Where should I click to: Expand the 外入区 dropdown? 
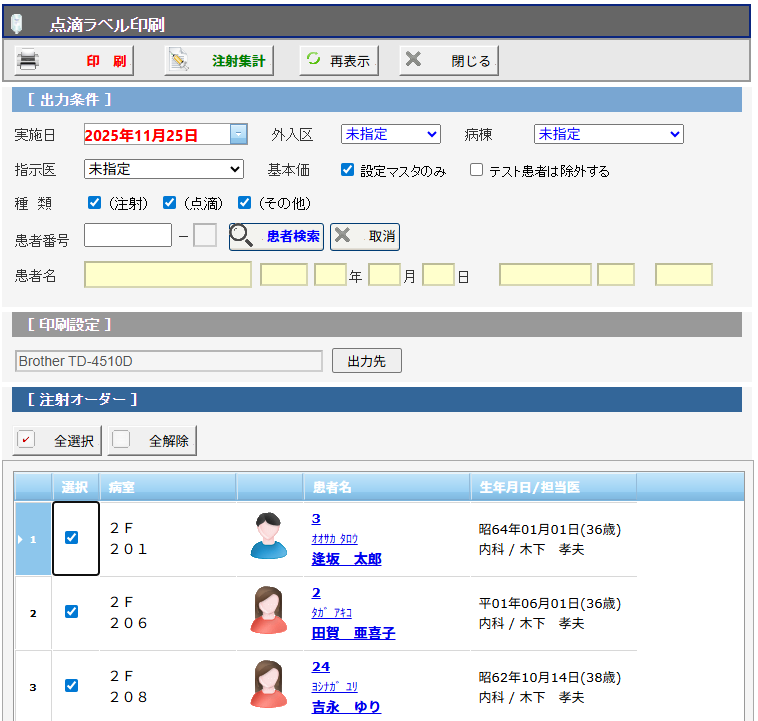pos(390,134)
